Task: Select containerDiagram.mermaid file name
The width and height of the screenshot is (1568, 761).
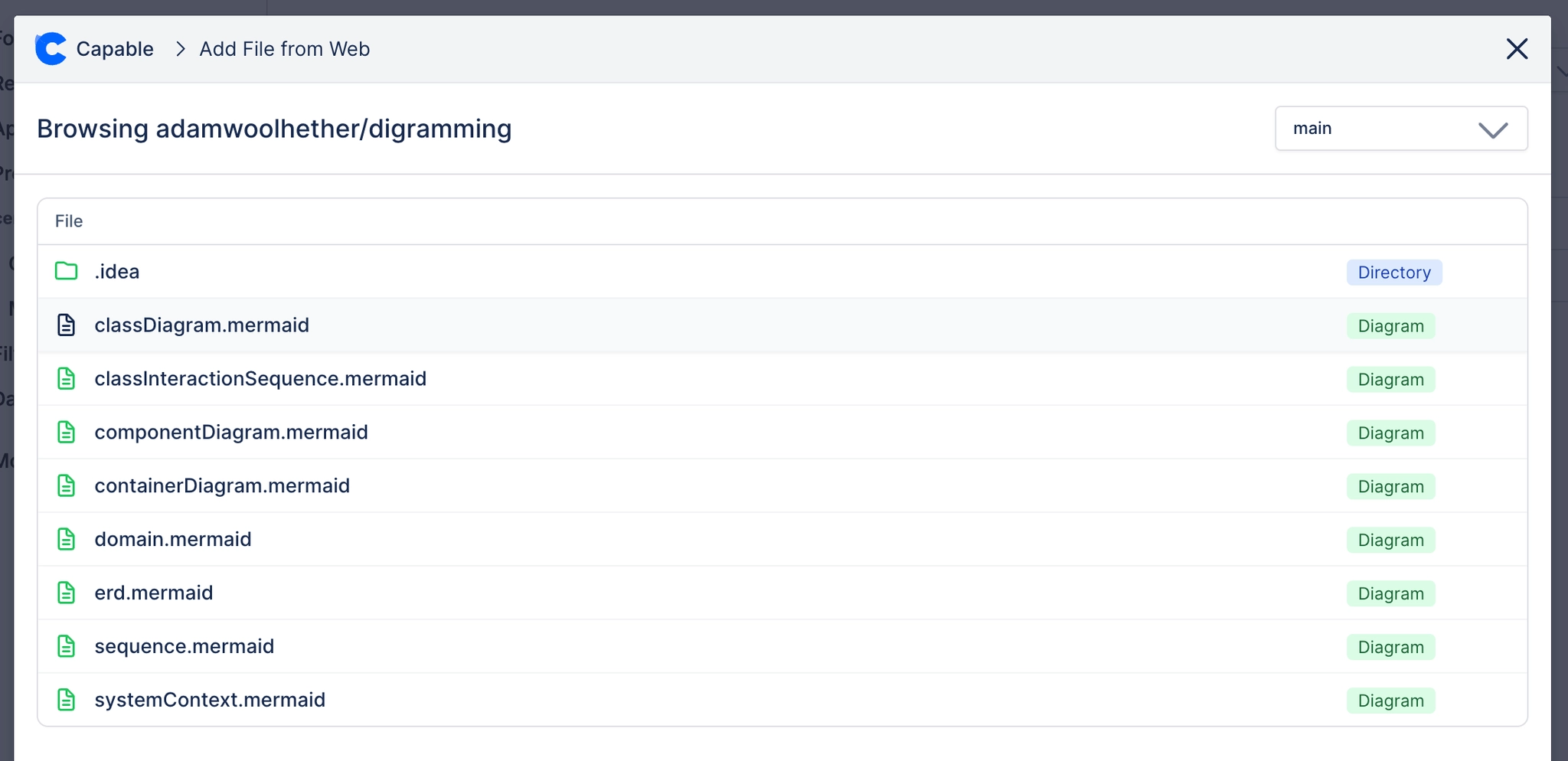Action: click(222, 486)
